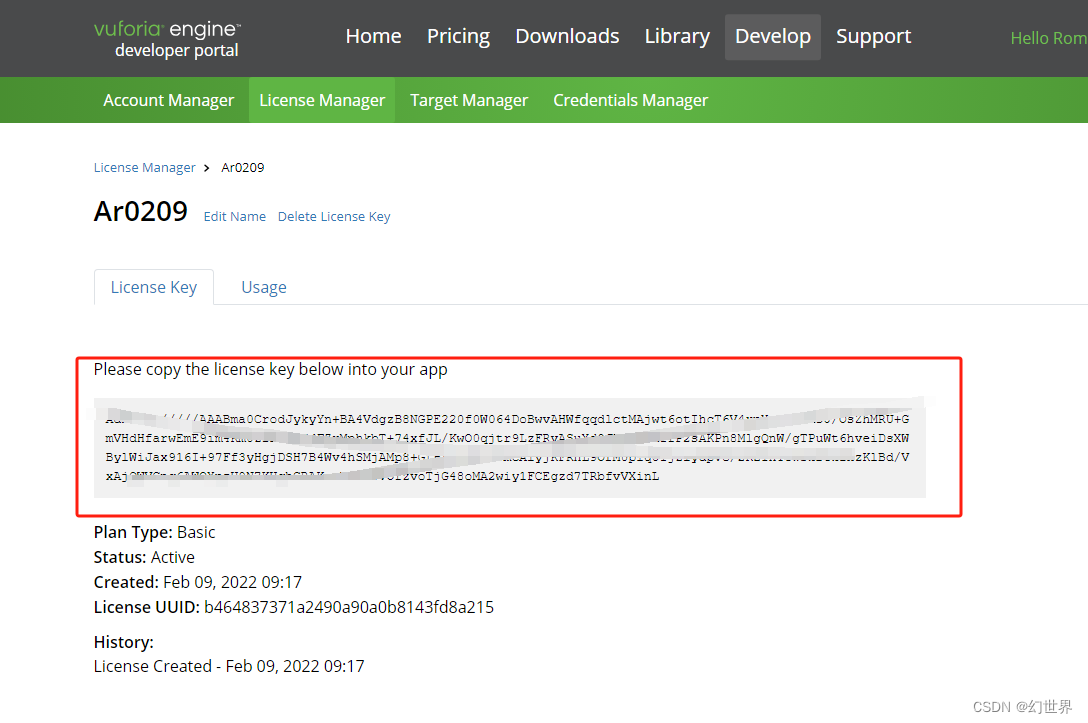Go to the Downloads section
1088x723 pixels.
tap(567, 36)
